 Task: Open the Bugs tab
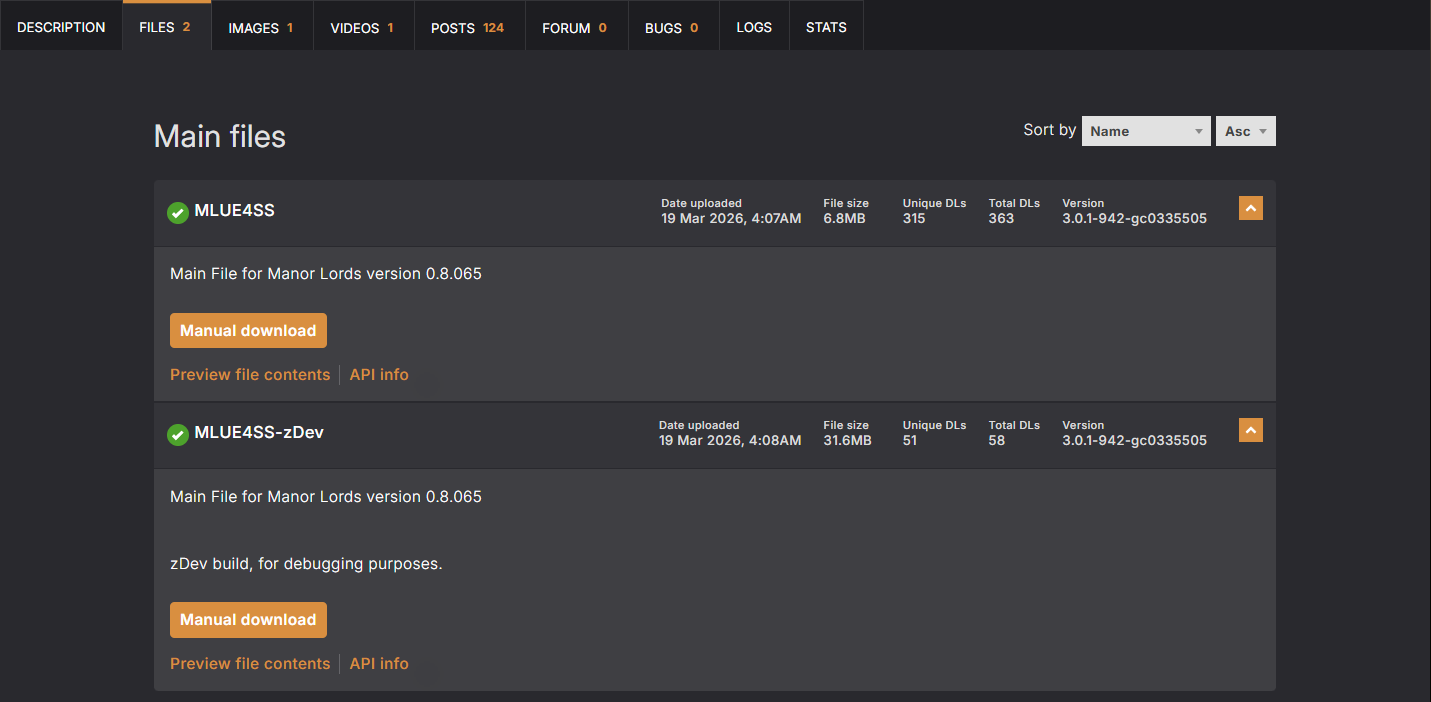pyautogui.click(x=671, y=27)
